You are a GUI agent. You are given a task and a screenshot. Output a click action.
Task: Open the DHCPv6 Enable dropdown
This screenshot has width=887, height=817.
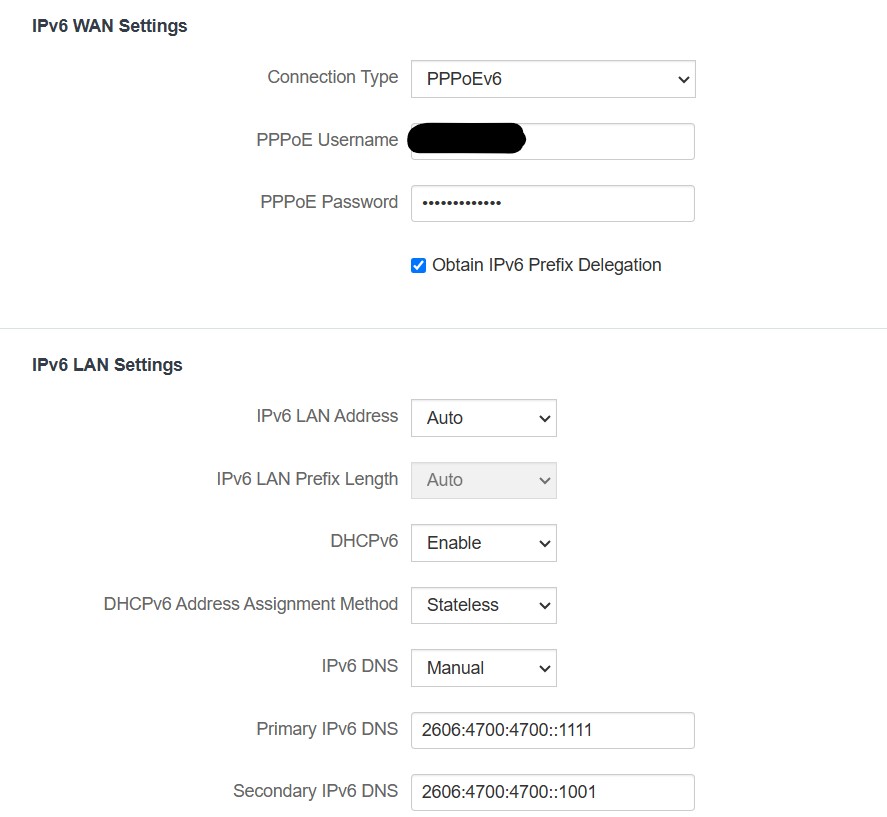pyautogui.click(x=484, y=543)
